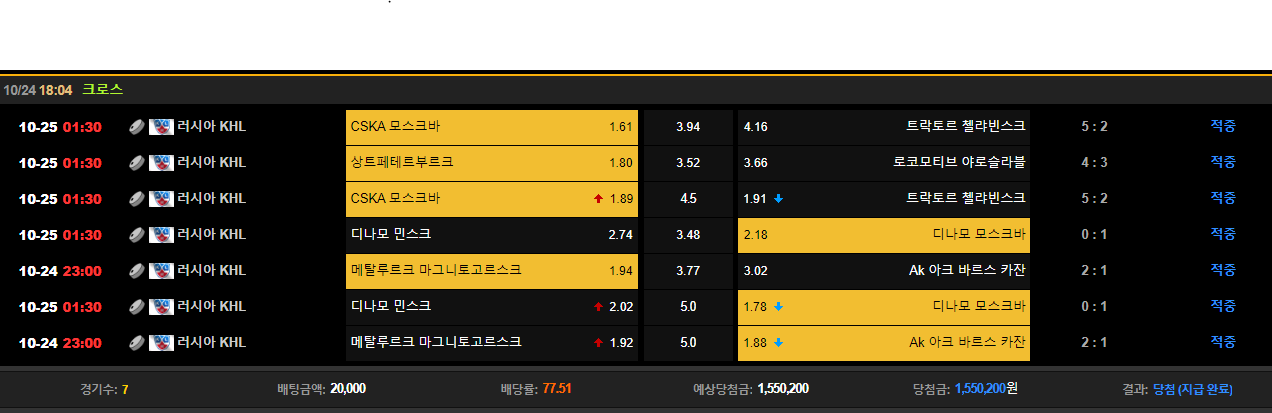Click the 당첨 (지급 완료) result status

tap(1192, 389)
